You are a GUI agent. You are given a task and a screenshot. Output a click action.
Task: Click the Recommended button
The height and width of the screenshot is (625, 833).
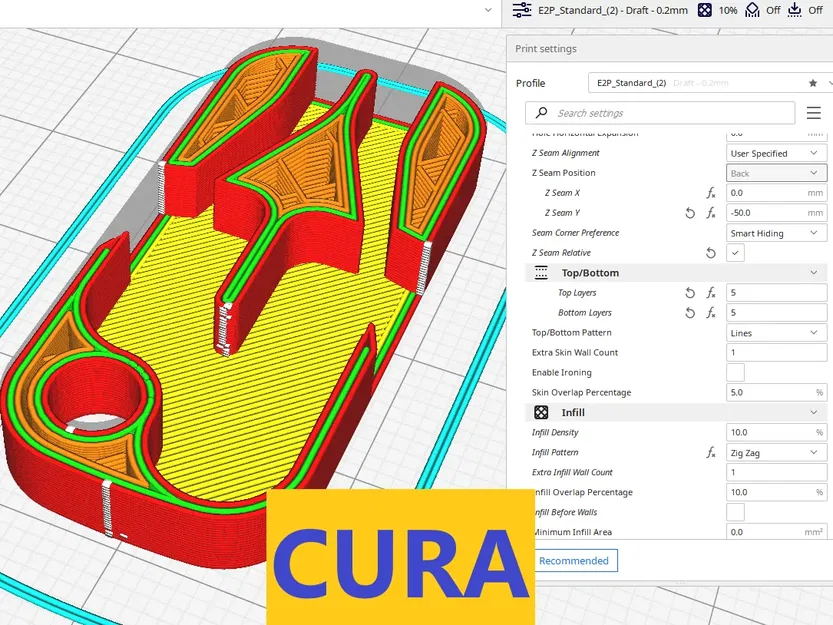(574, 561)
